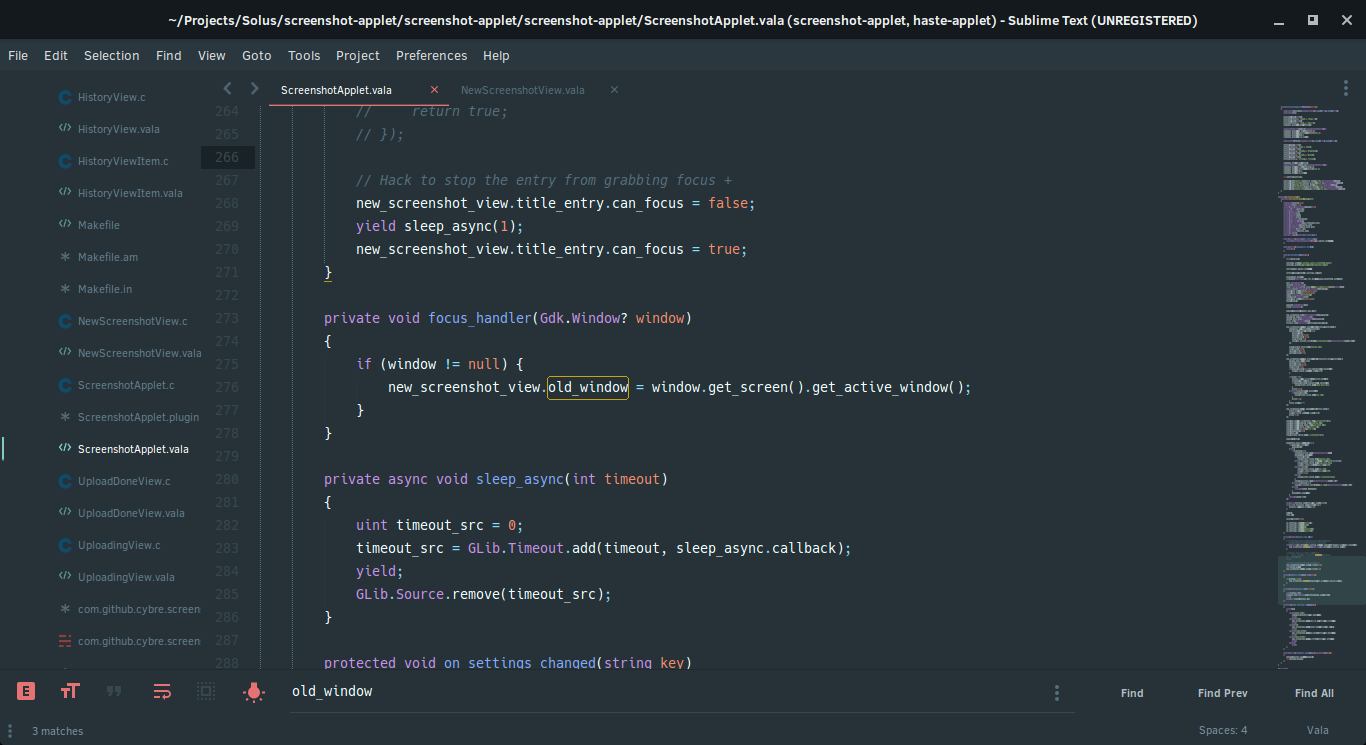Click the code icon beside HistoryViewItem.vala
Image resolution: width=1366 pixels, height=745 pixels.
point(65,193)
